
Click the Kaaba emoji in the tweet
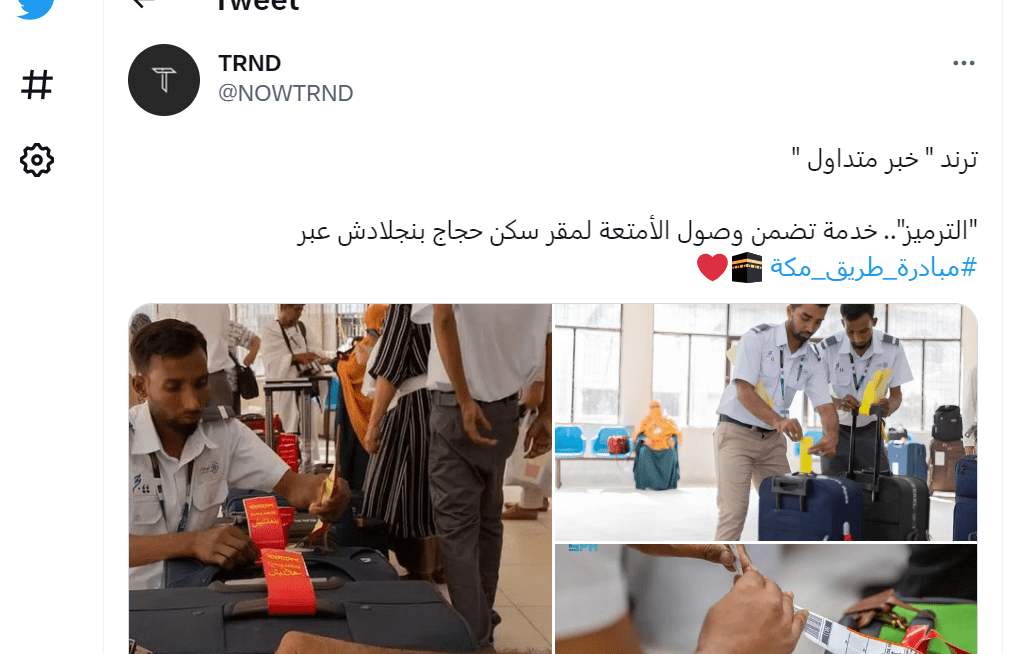(x=746, y=267)
